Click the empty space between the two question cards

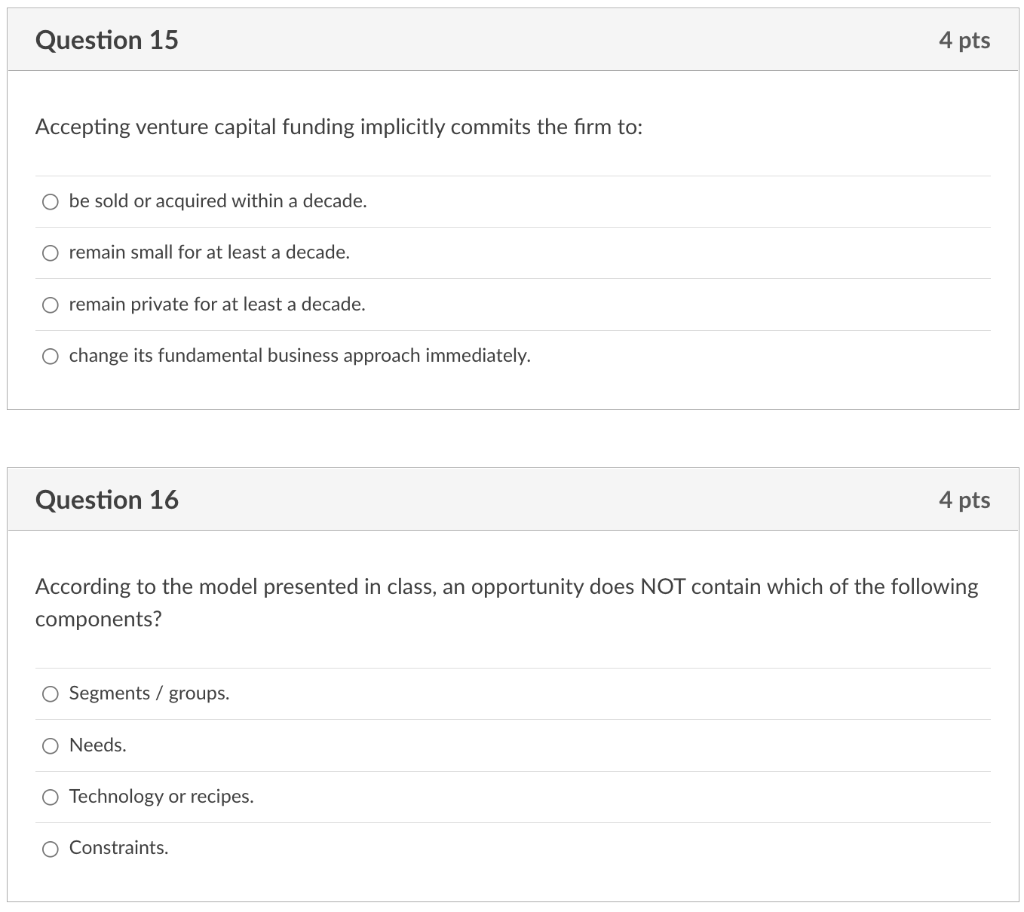[512, 440]
